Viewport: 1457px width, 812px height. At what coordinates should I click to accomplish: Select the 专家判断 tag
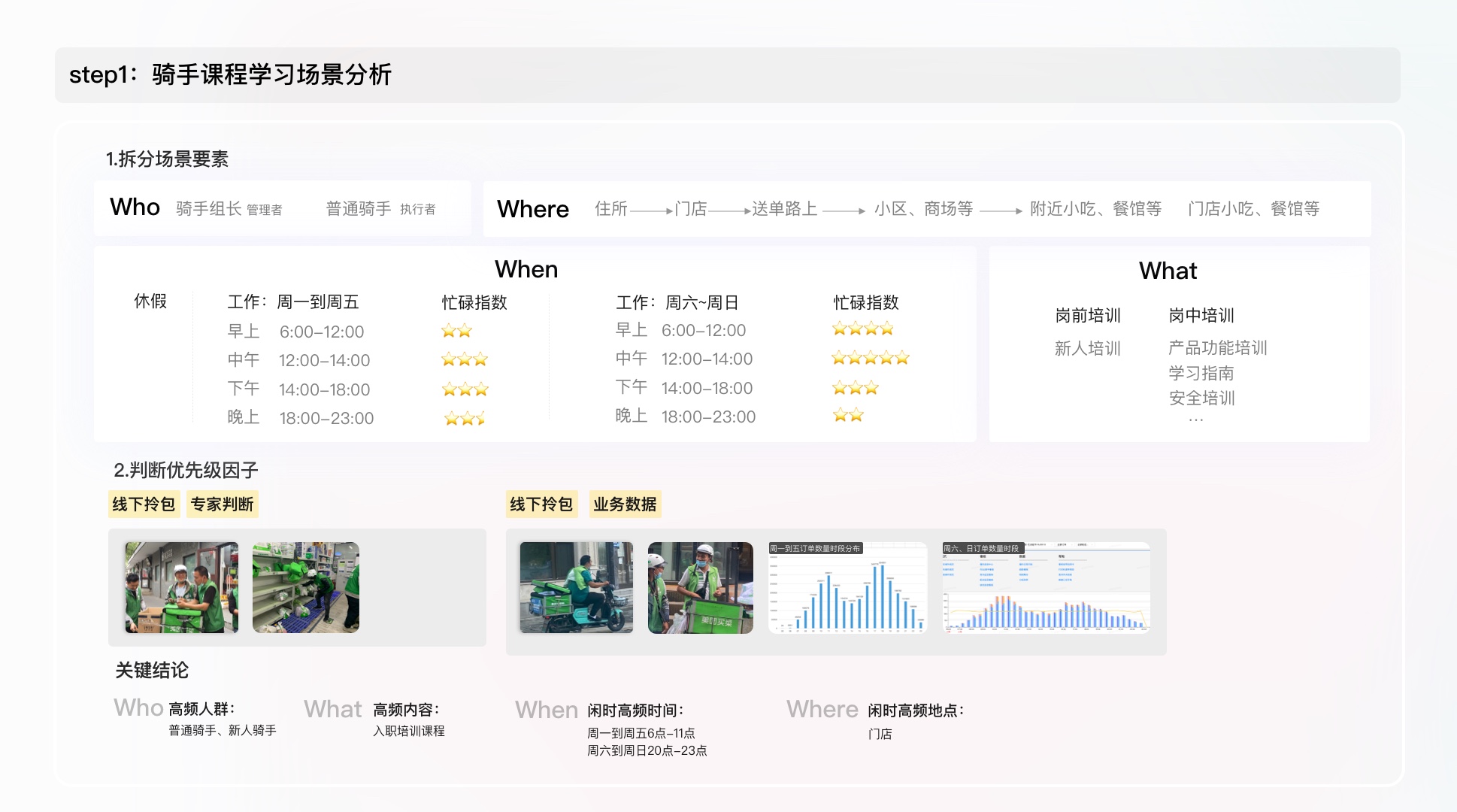click(x=222, y=504)
